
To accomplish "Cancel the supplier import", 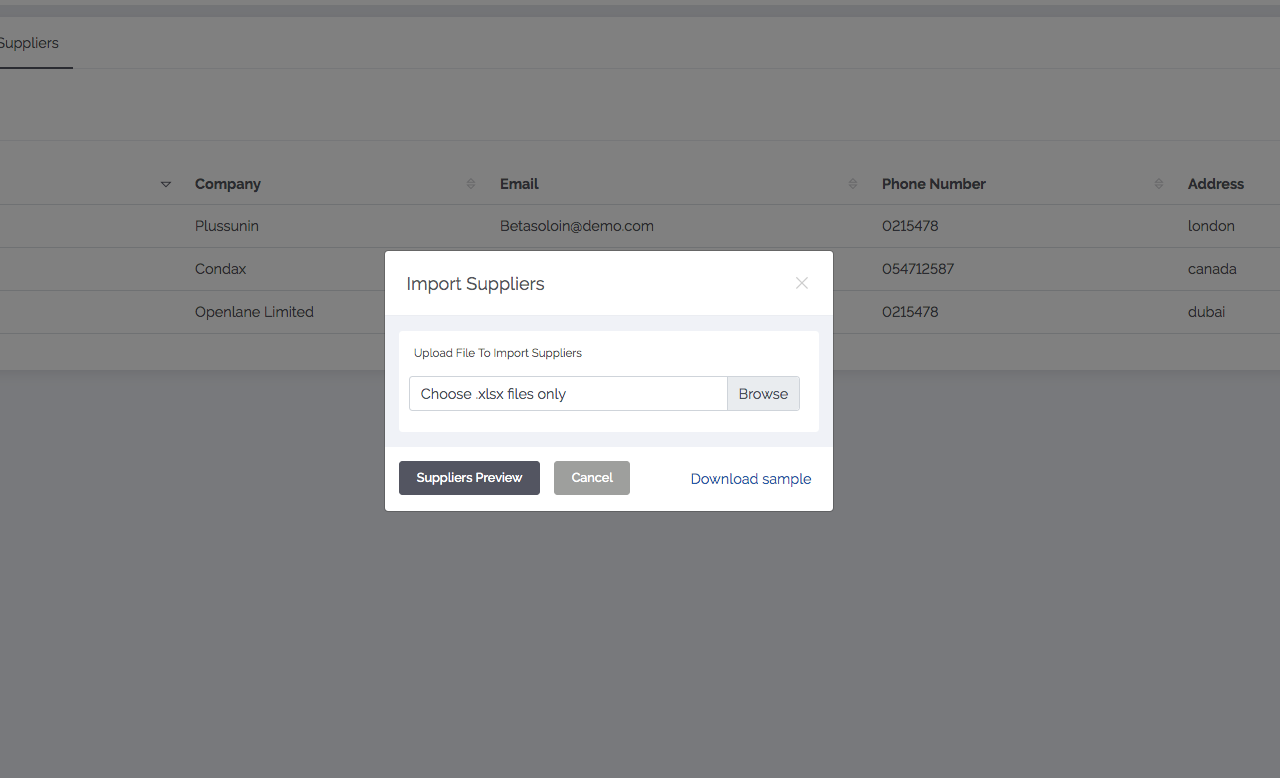I will click(591, 478).
